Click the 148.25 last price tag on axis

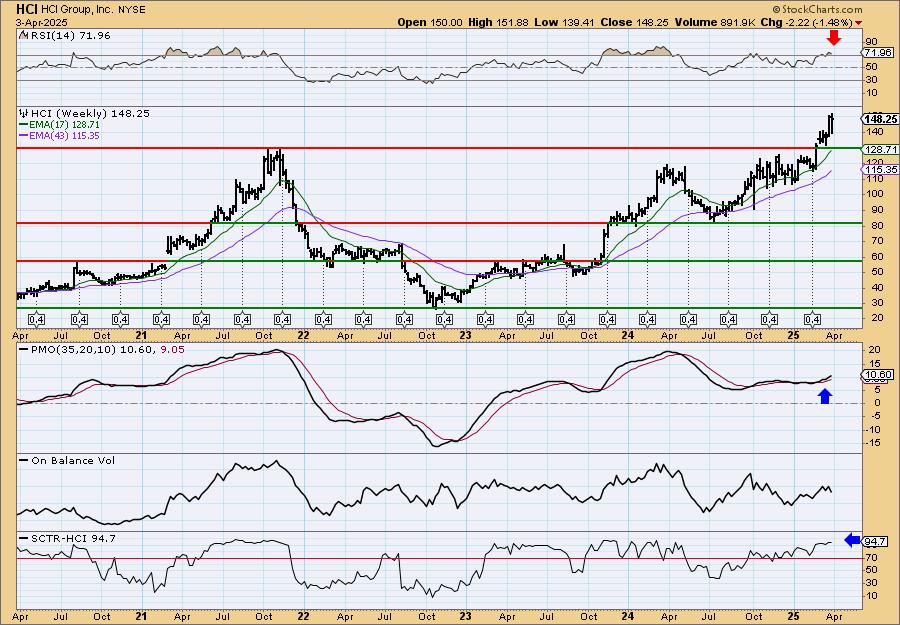click(880, 119)
